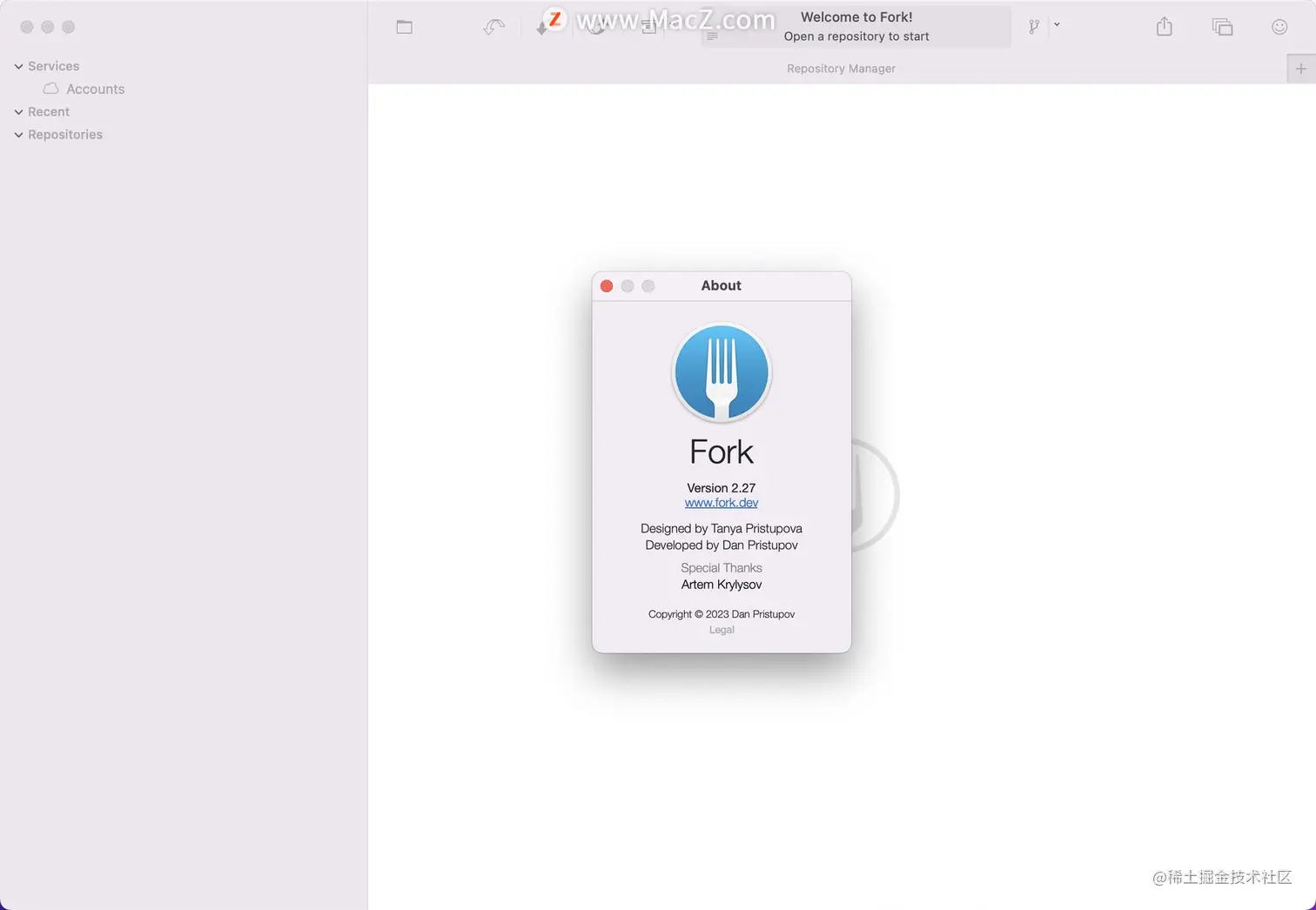Collapse the Repositories sidebar section
Image resolution: width=1316 pixels, height=910 pixels.
point(18,135)
